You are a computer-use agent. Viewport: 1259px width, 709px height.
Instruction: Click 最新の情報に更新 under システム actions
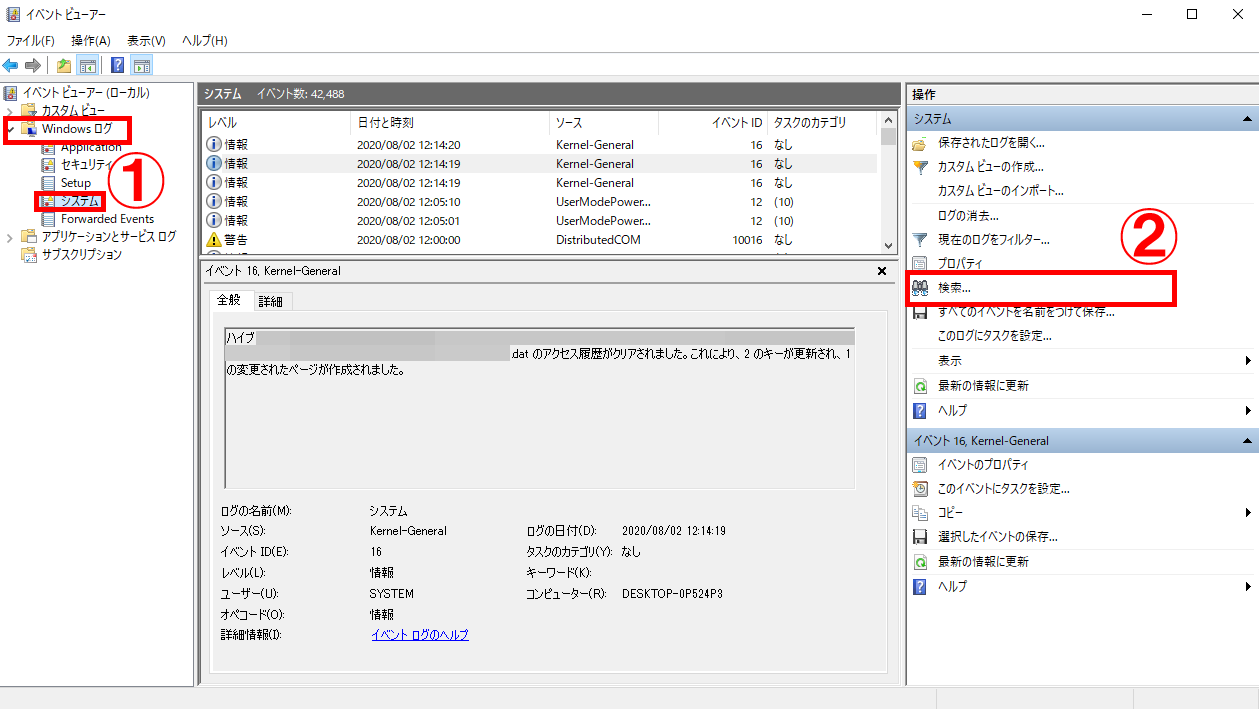tap(983, 386)
